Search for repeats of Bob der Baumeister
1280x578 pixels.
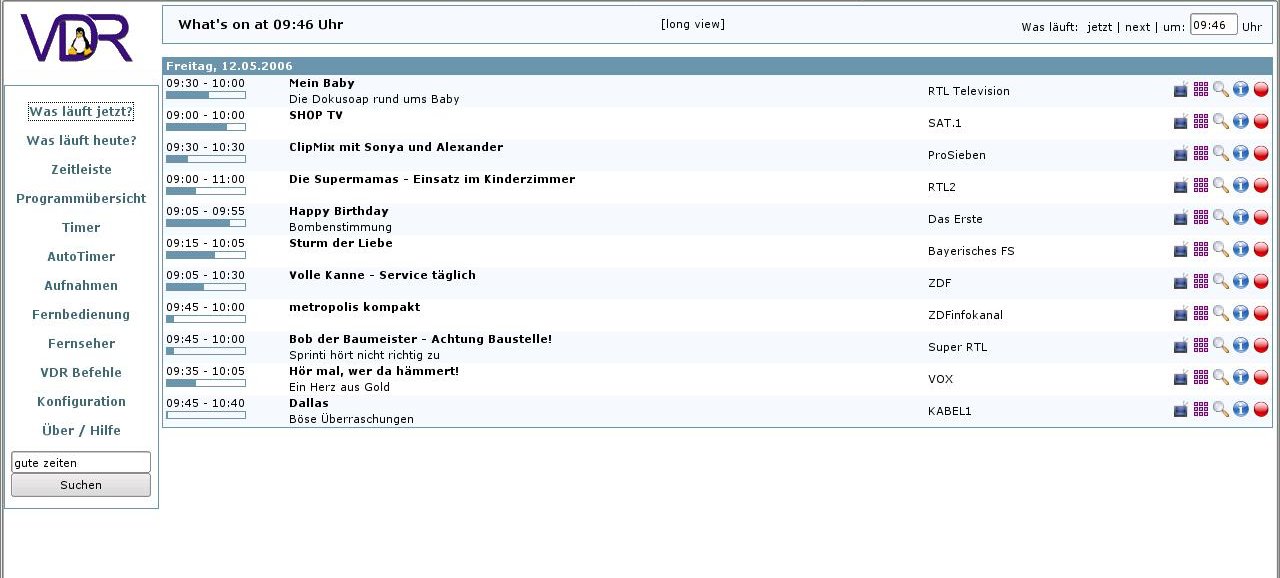tap(1221, 346)
